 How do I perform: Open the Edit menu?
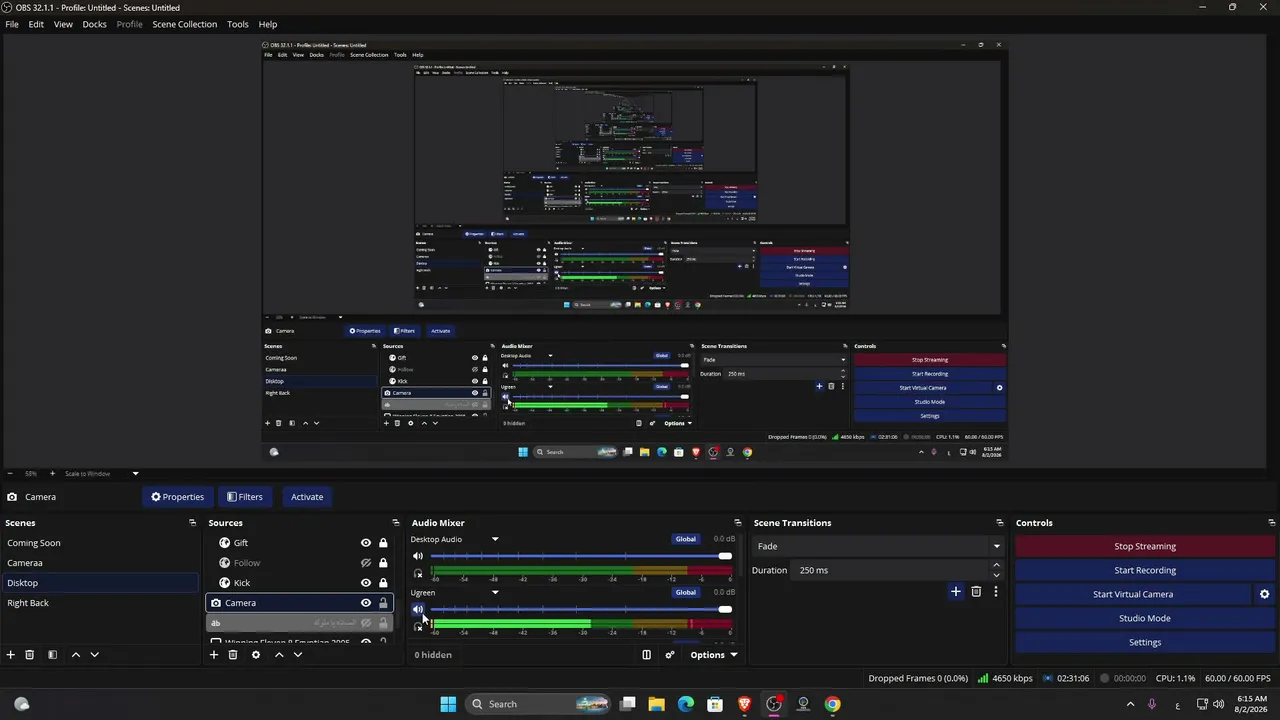pos(36,24)
